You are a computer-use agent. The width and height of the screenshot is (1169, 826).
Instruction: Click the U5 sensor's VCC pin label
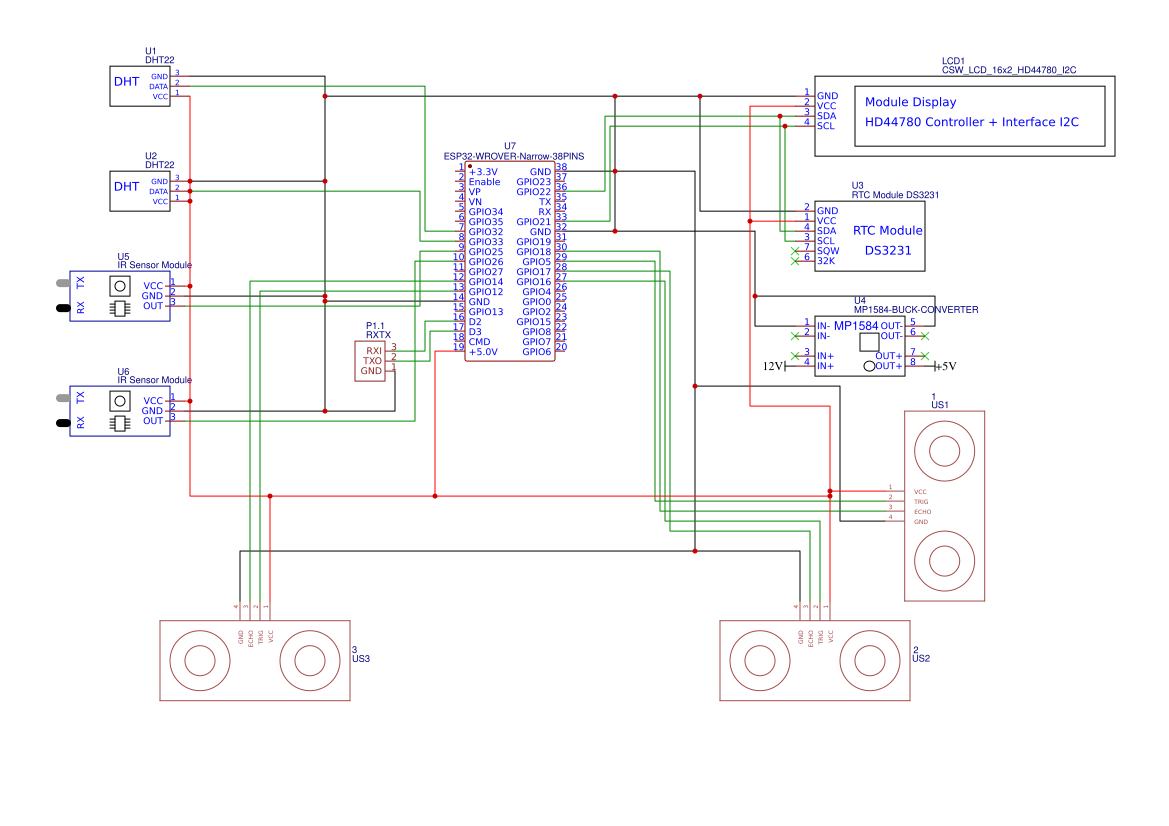(x=153, y=286)
